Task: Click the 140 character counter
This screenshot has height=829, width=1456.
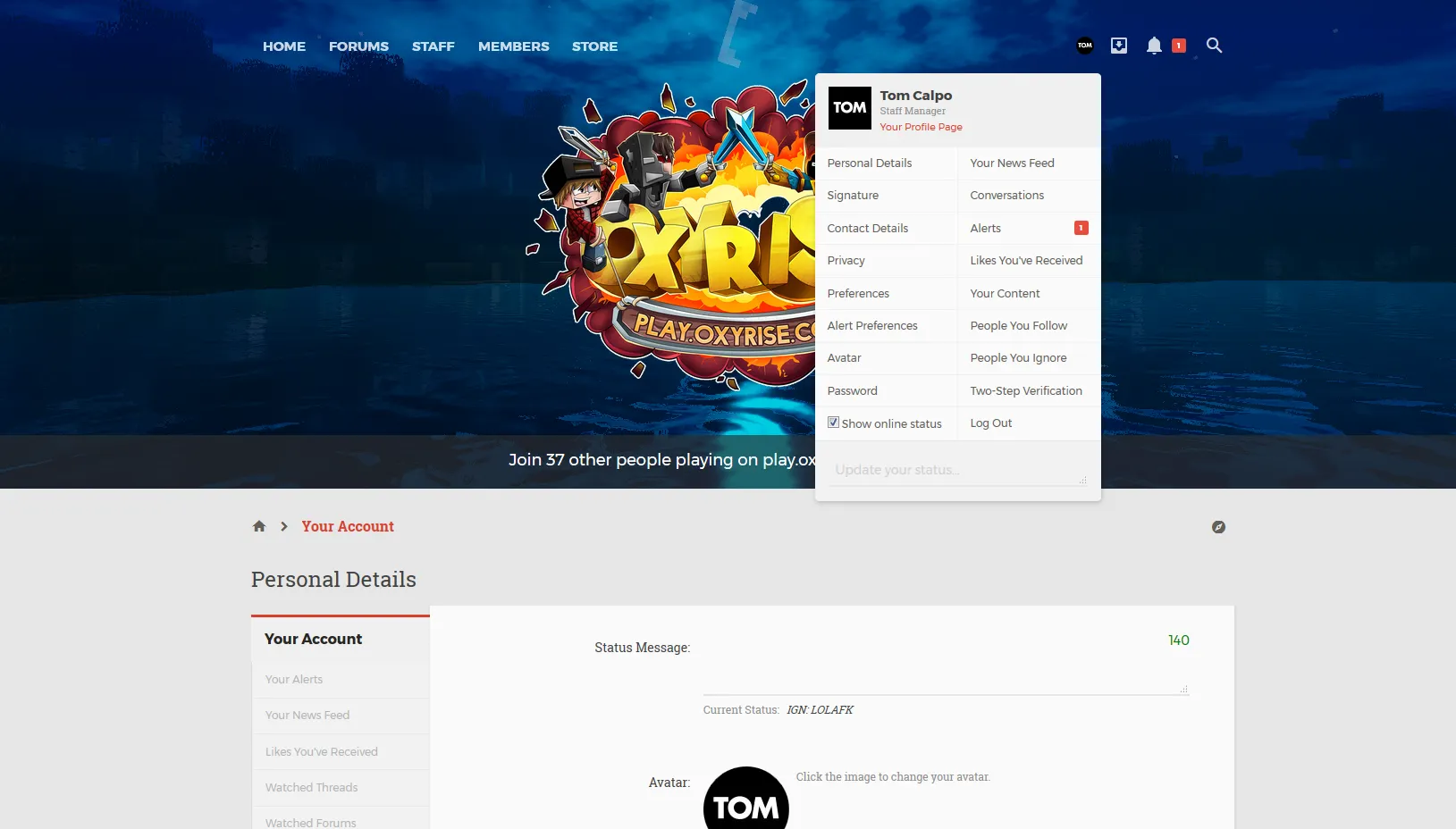Action: click(x=1179, y=641)
